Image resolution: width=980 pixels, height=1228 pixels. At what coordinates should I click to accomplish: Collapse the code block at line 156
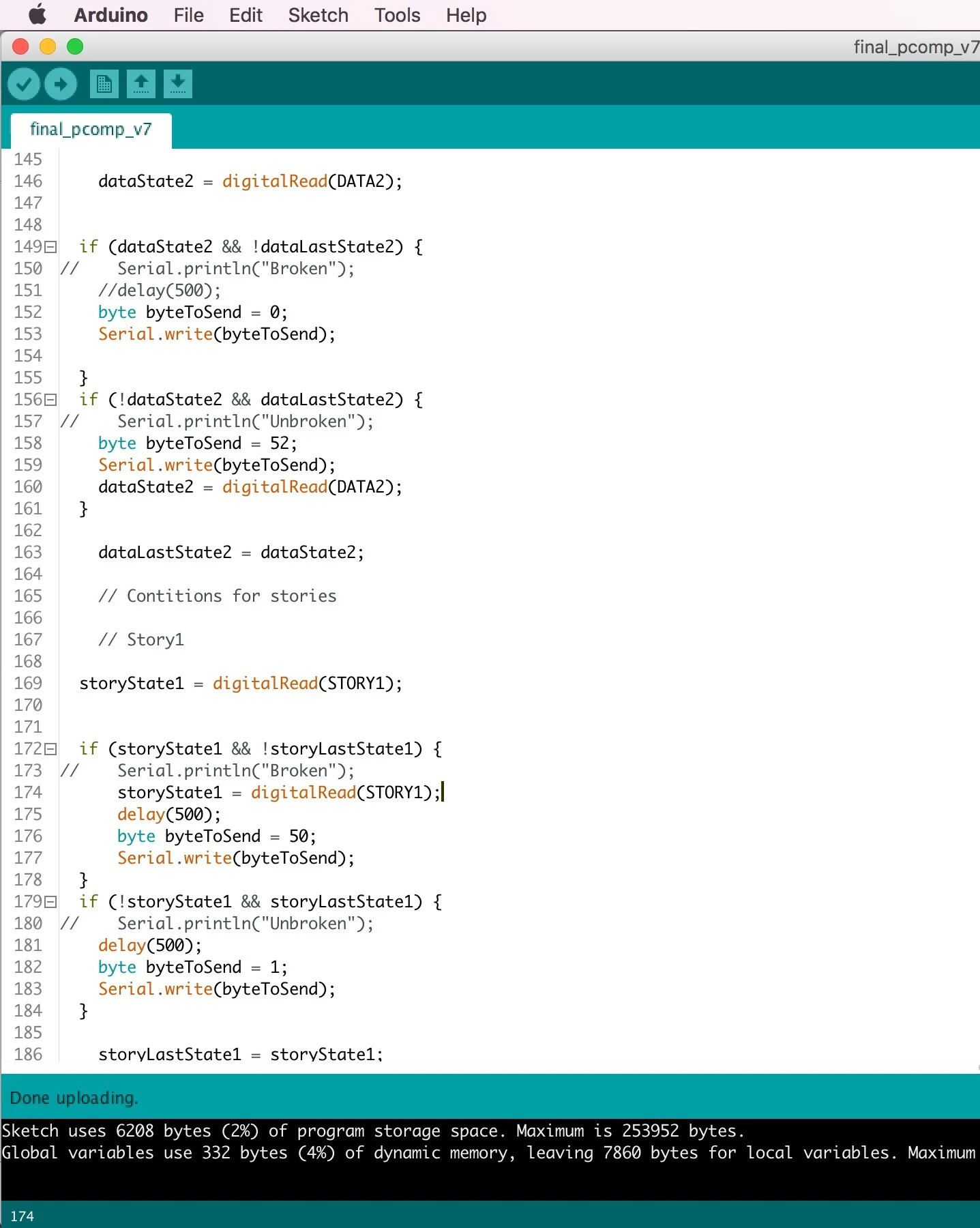pyautogui.click(x=50, y=400)
